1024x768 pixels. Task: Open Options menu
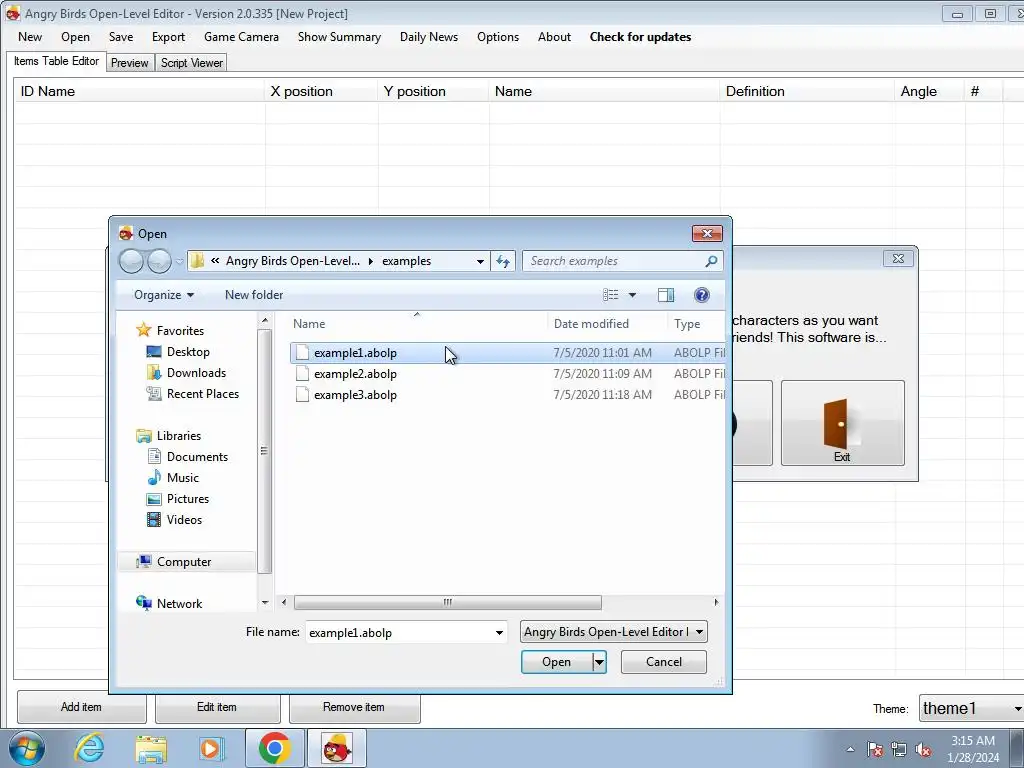498,37
